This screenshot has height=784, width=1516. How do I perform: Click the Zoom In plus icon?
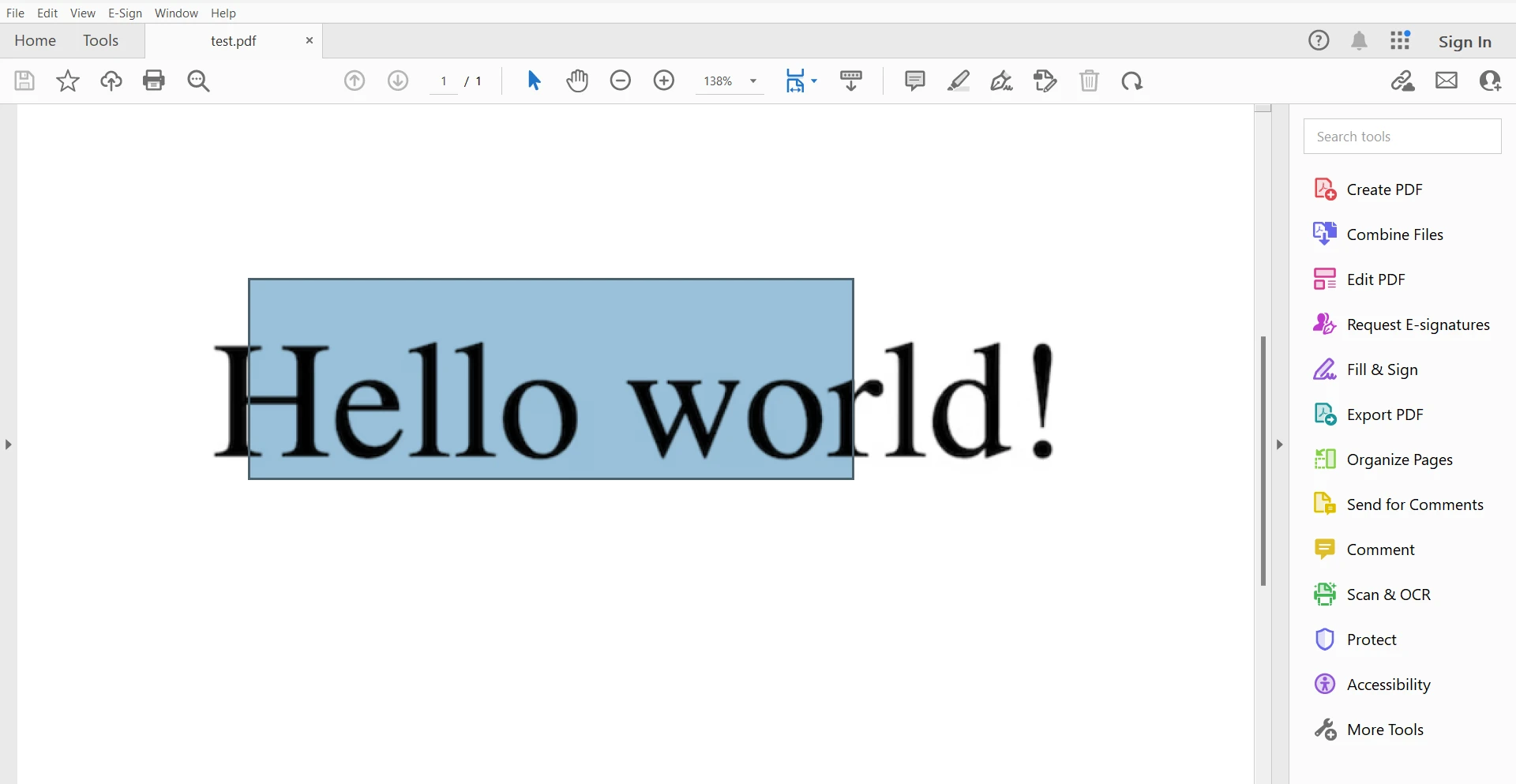(x=664, y=81)
